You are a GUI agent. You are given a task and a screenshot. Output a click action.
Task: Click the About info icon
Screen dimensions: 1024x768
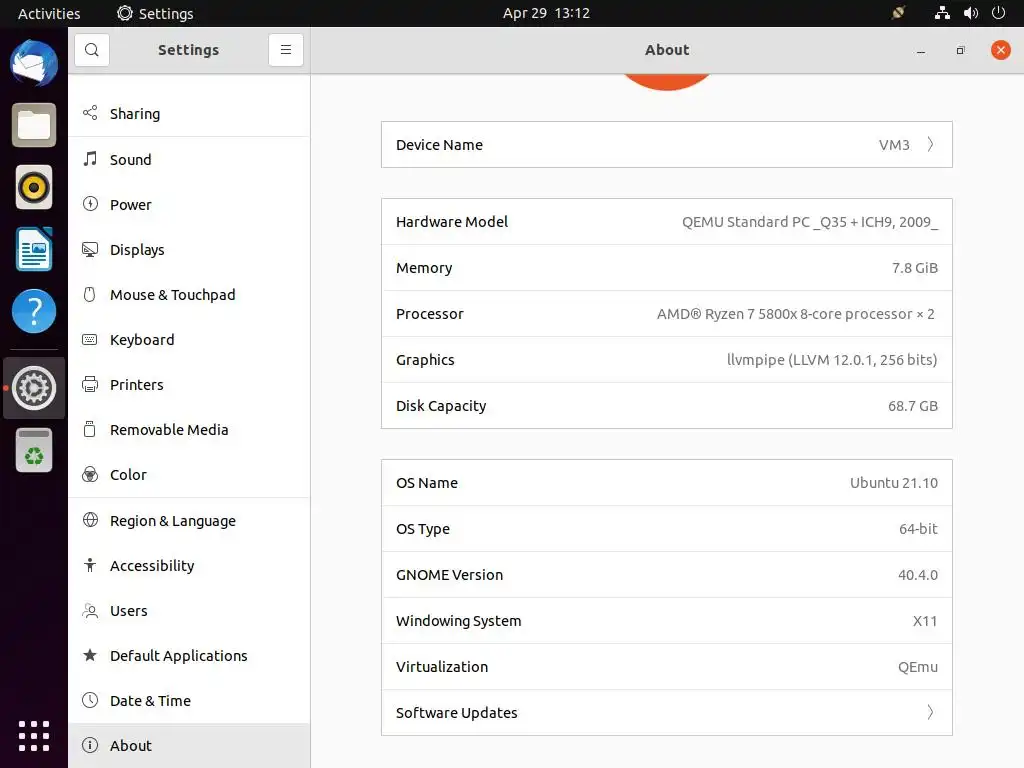pos(90,745)
